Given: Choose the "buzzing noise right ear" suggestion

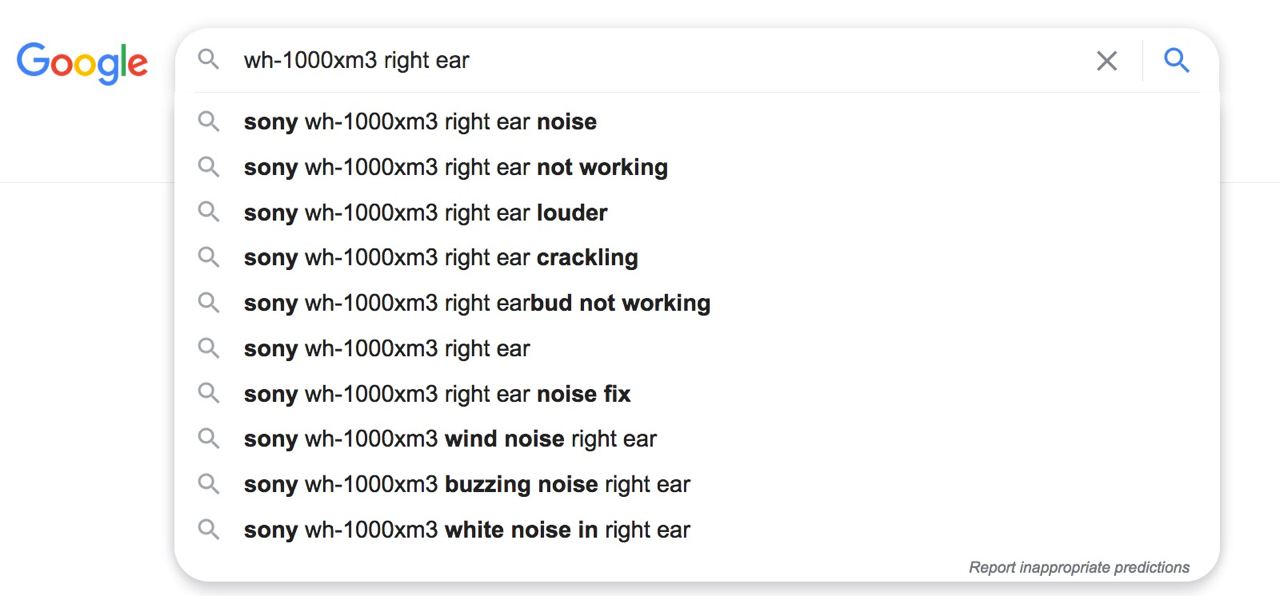Looking at the screenshot, I should (467, 485).
